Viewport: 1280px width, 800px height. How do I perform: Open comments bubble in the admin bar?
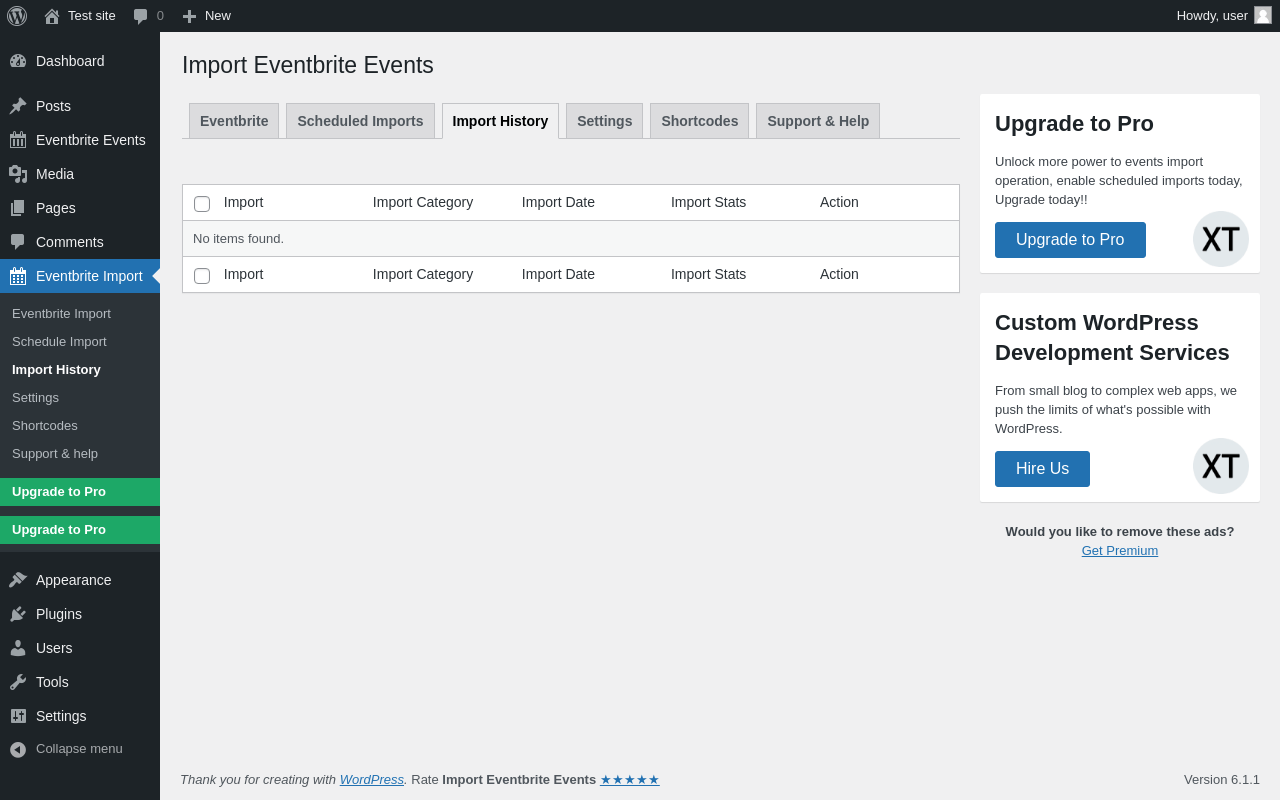[141, 16]
